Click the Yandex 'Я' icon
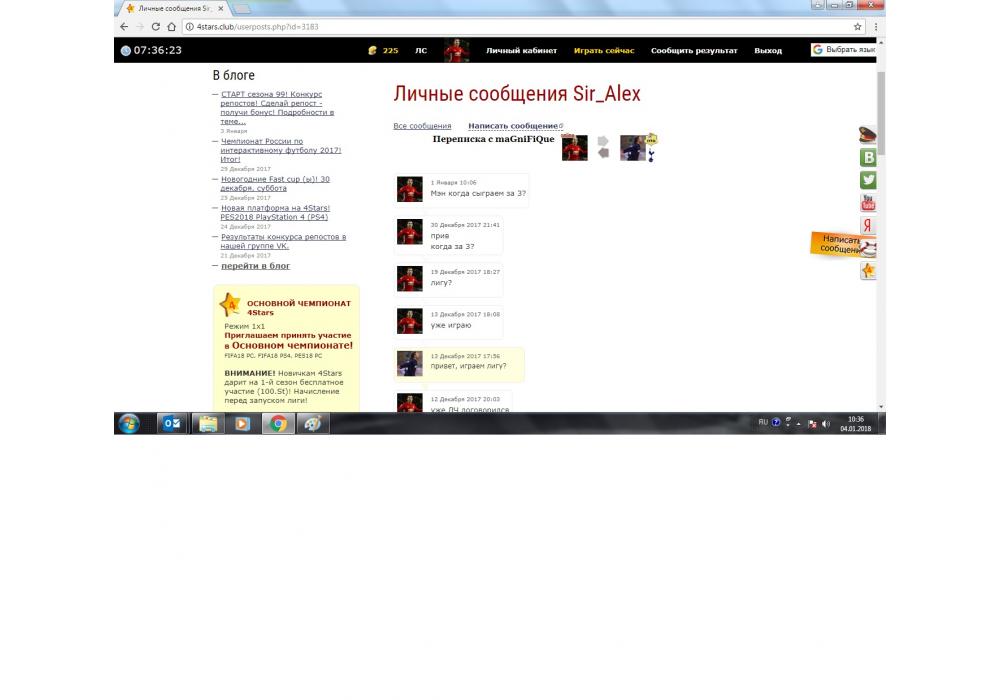 (x=868, y=226)
